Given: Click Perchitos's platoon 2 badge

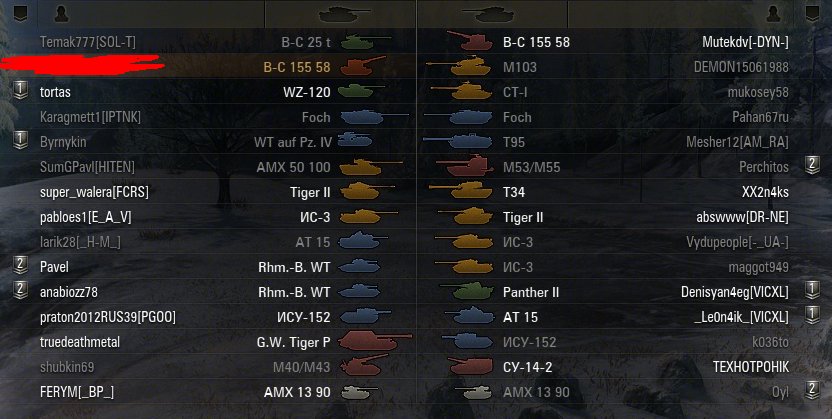Looking at the screenshot, I should tap(812, 165).
